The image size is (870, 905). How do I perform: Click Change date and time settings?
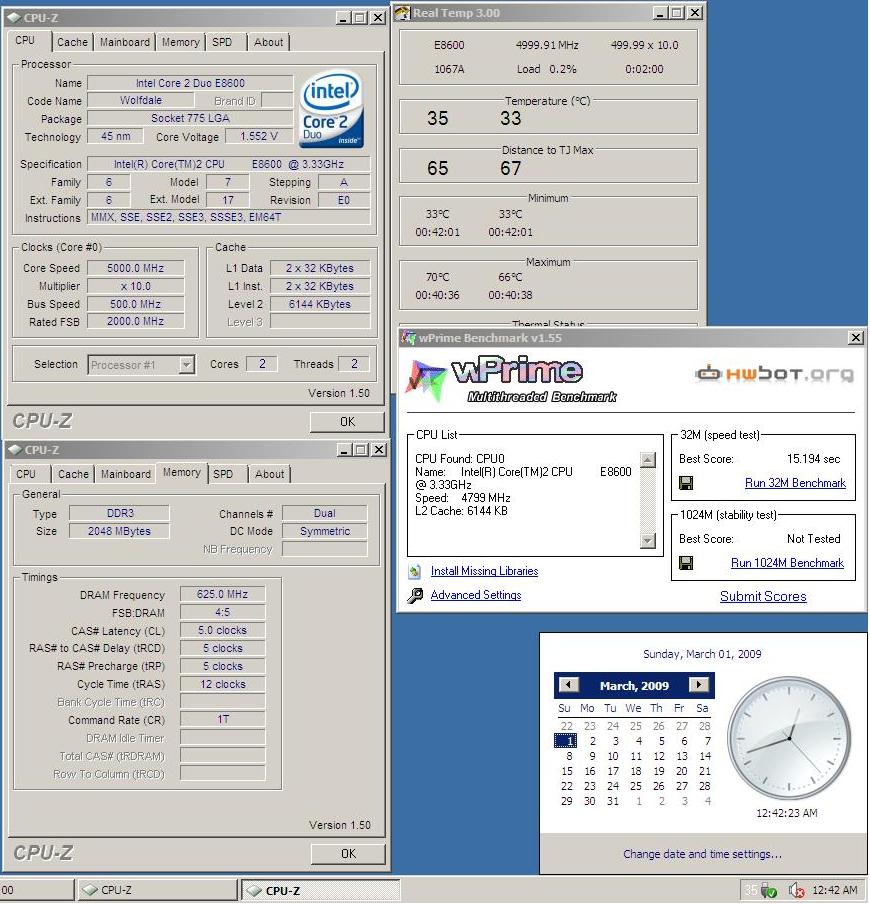coord(702,854)
